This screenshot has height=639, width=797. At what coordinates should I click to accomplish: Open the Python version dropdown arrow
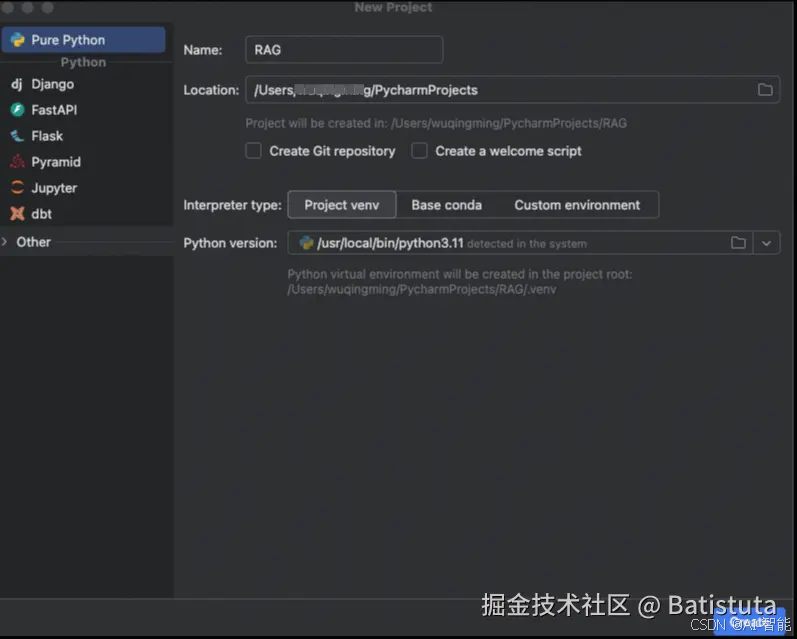pos(766,243)
